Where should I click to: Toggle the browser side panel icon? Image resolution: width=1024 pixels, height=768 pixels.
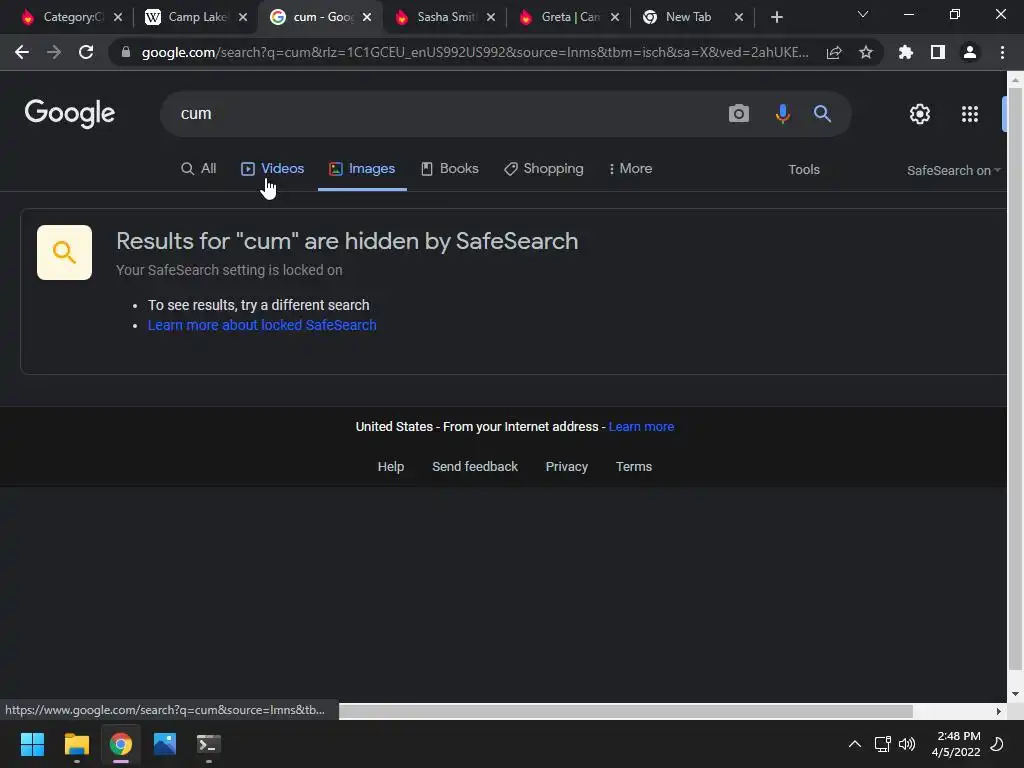point(938,52)
